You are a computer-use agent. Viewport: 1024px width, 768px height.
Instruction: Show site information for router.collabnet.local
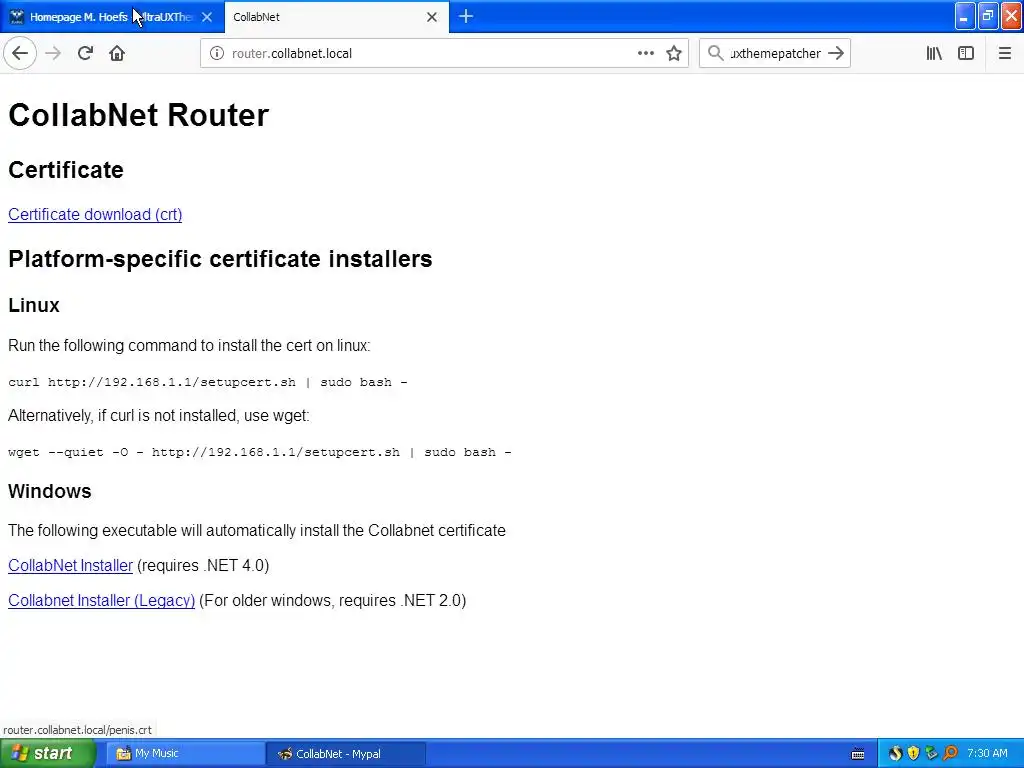click(x=216, y=54)
